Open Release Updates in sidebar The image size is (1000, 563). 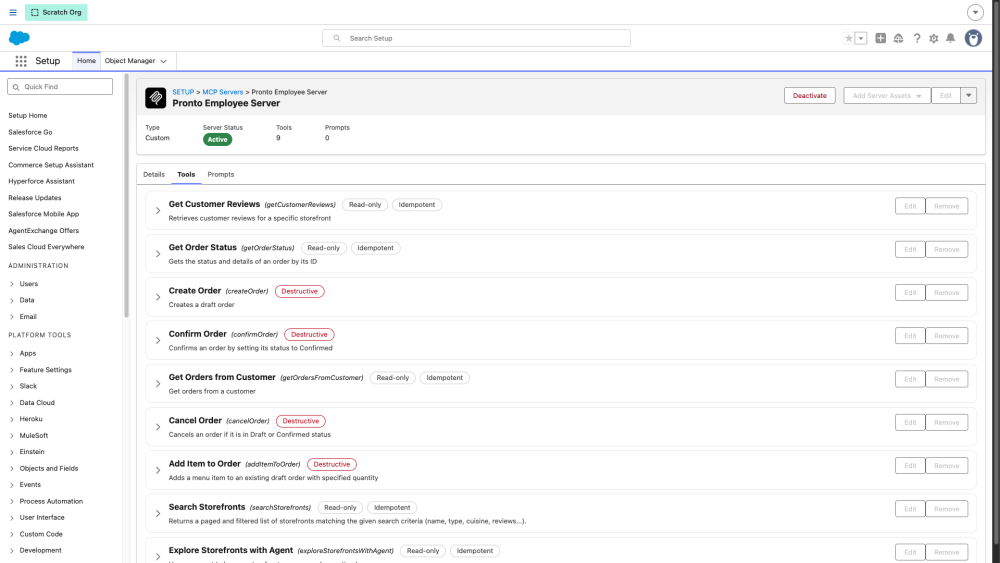tap(34, 198)
